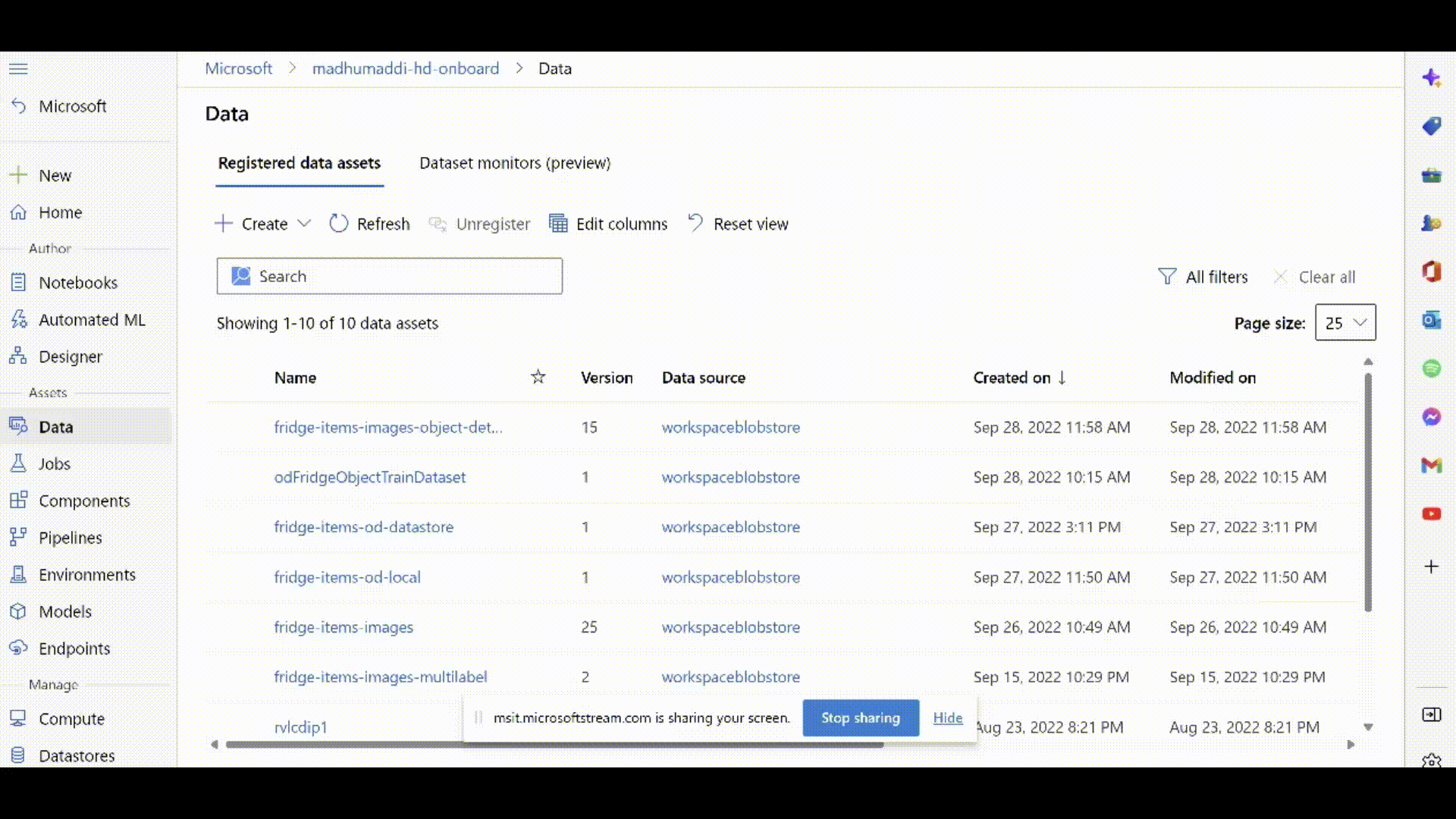Open Compute management section
The image size is (1456, 819).
point(72,718)
